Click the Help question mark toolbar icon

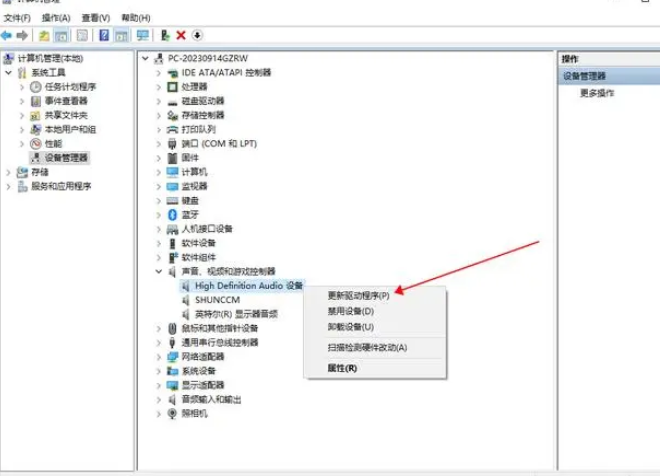point(104,35)
